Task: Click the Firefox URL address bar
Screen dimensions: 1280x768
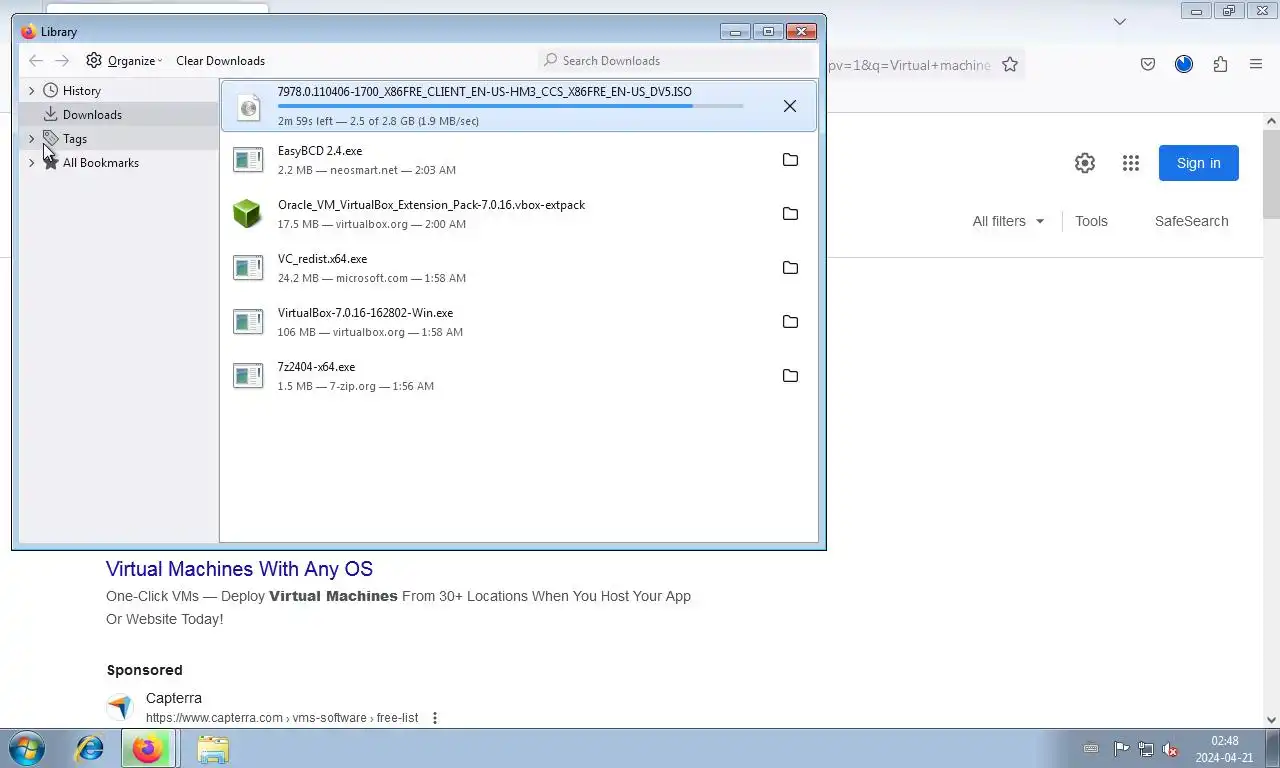Action: [x=908, y=65]
